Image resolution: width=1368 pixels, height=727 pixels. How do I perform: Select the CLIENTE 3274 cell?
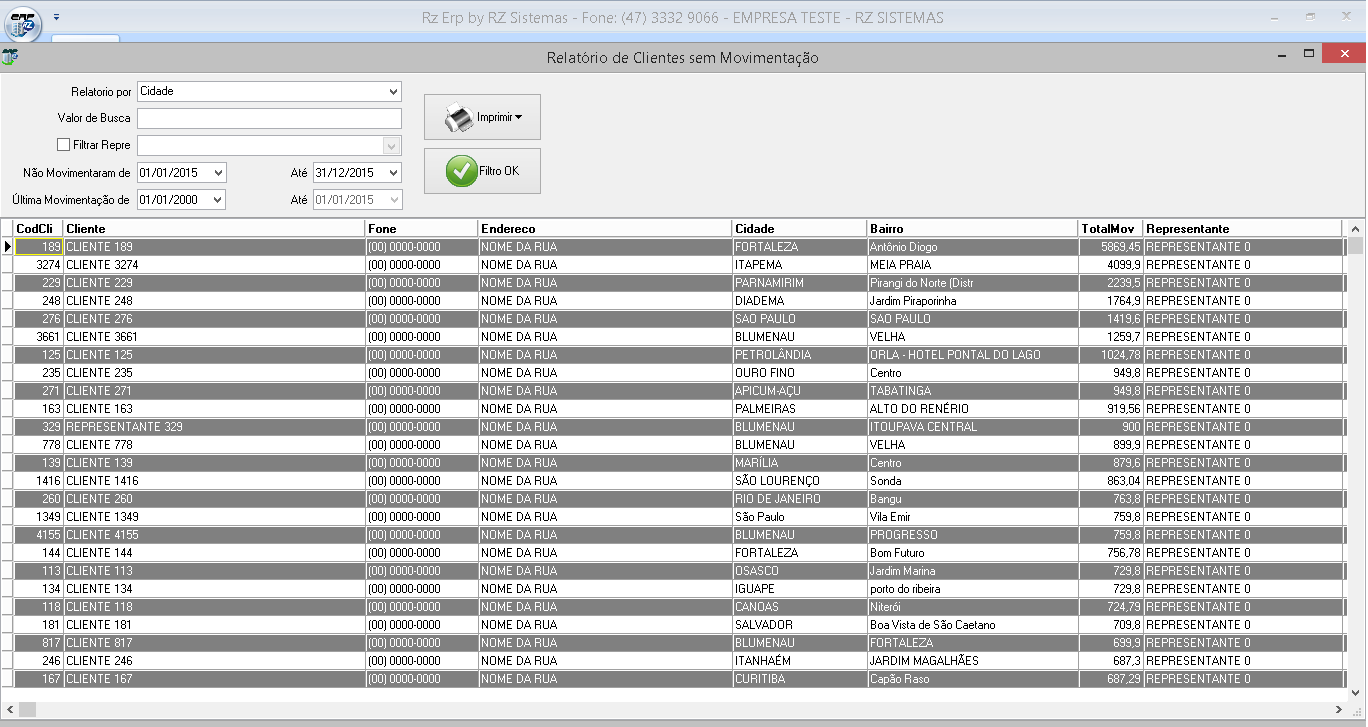point(214,265)
